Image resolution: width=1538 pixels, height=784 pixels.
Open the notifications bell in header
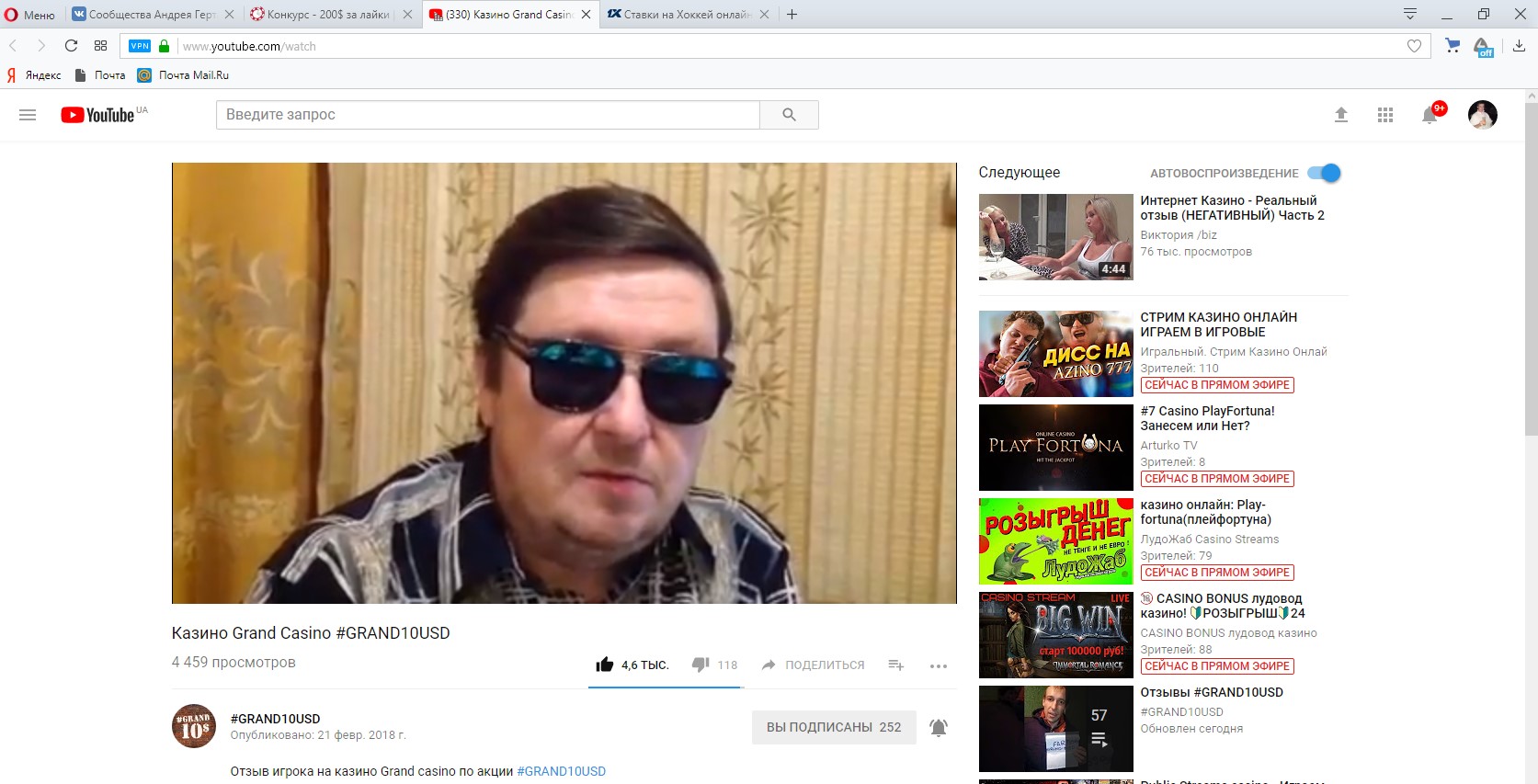(x=1430, y=115)
